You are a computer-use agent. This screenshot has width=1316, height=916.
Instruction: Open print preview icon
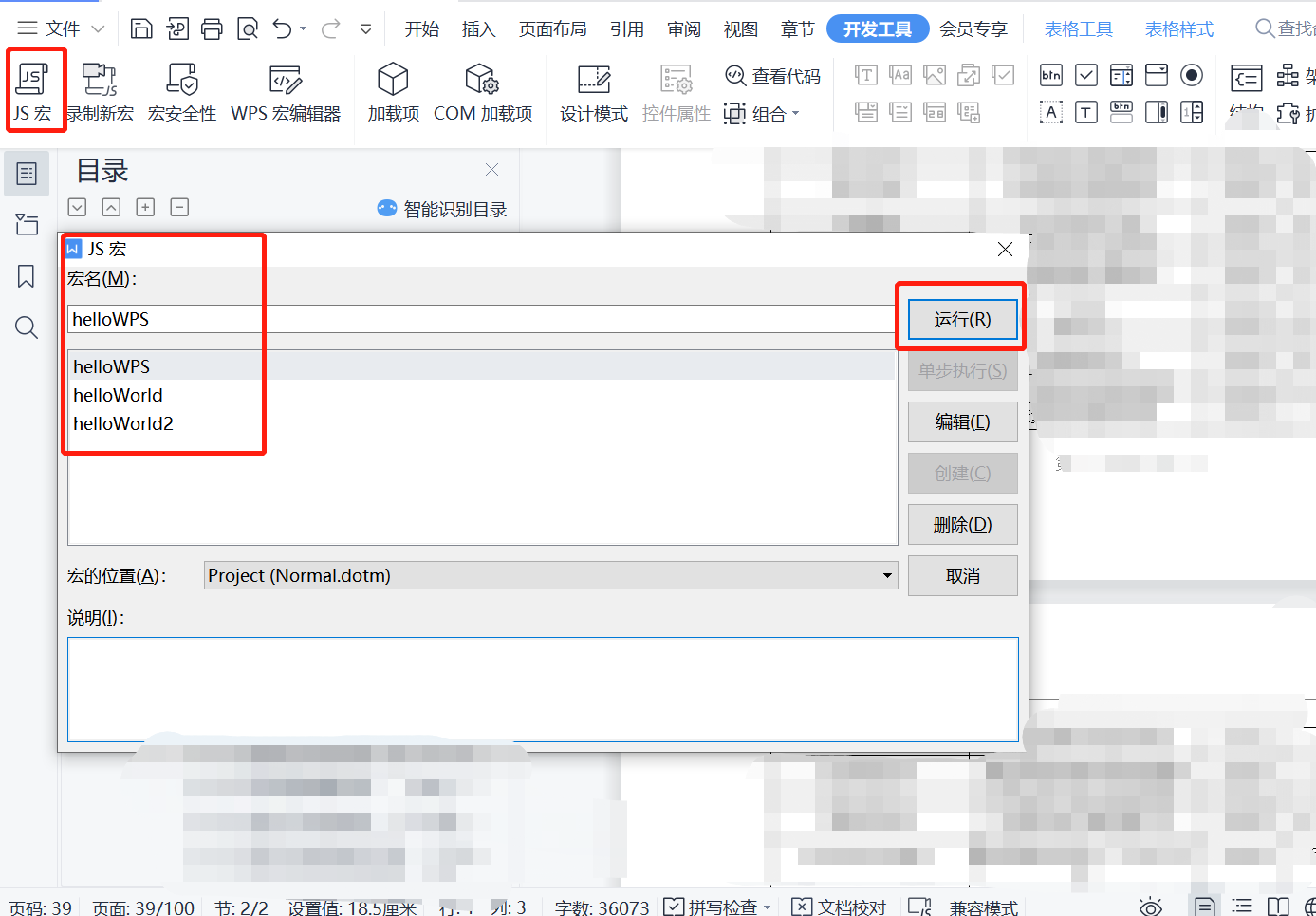point(247,29)
